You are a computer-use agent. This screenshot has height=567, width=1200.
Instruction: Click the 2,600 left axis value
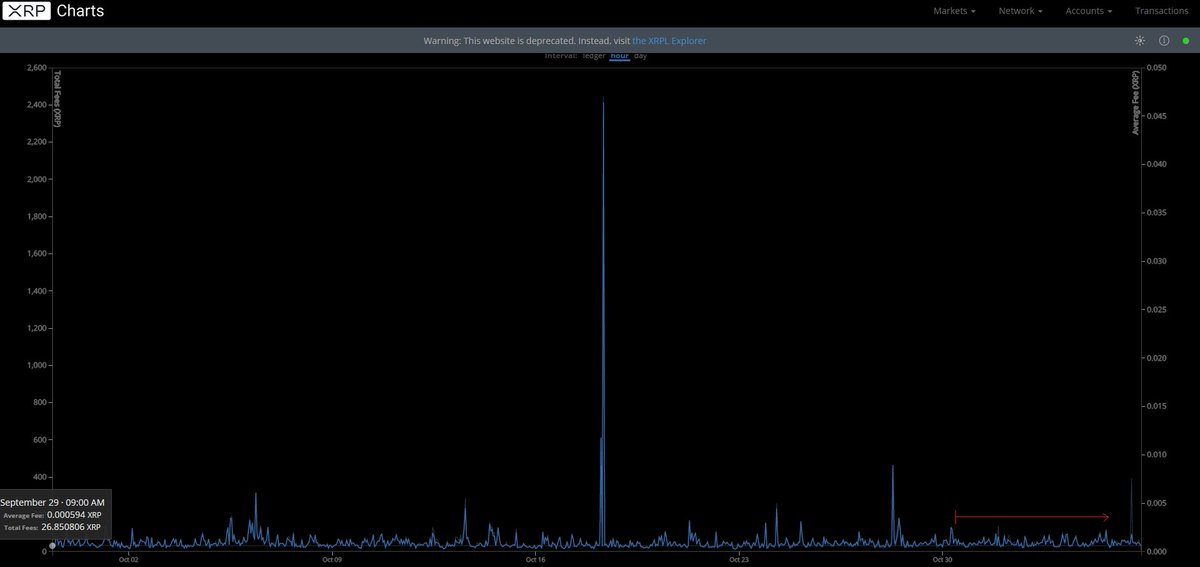pyautogui.click(x=35, y=68)
